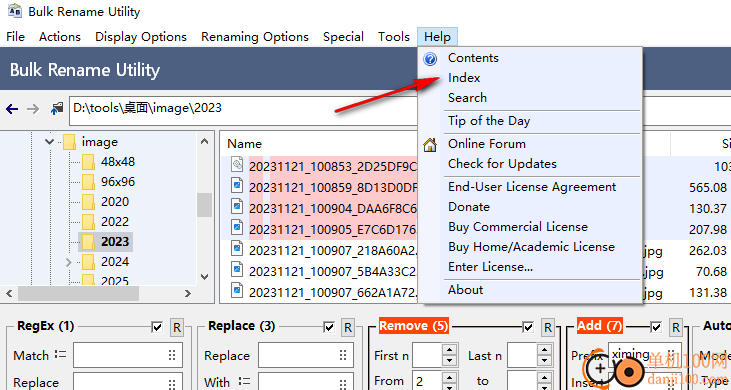Click file icon of 20231121_100907_218A60A2
Viewport: 731px width, 390px height.
point(238,248)
